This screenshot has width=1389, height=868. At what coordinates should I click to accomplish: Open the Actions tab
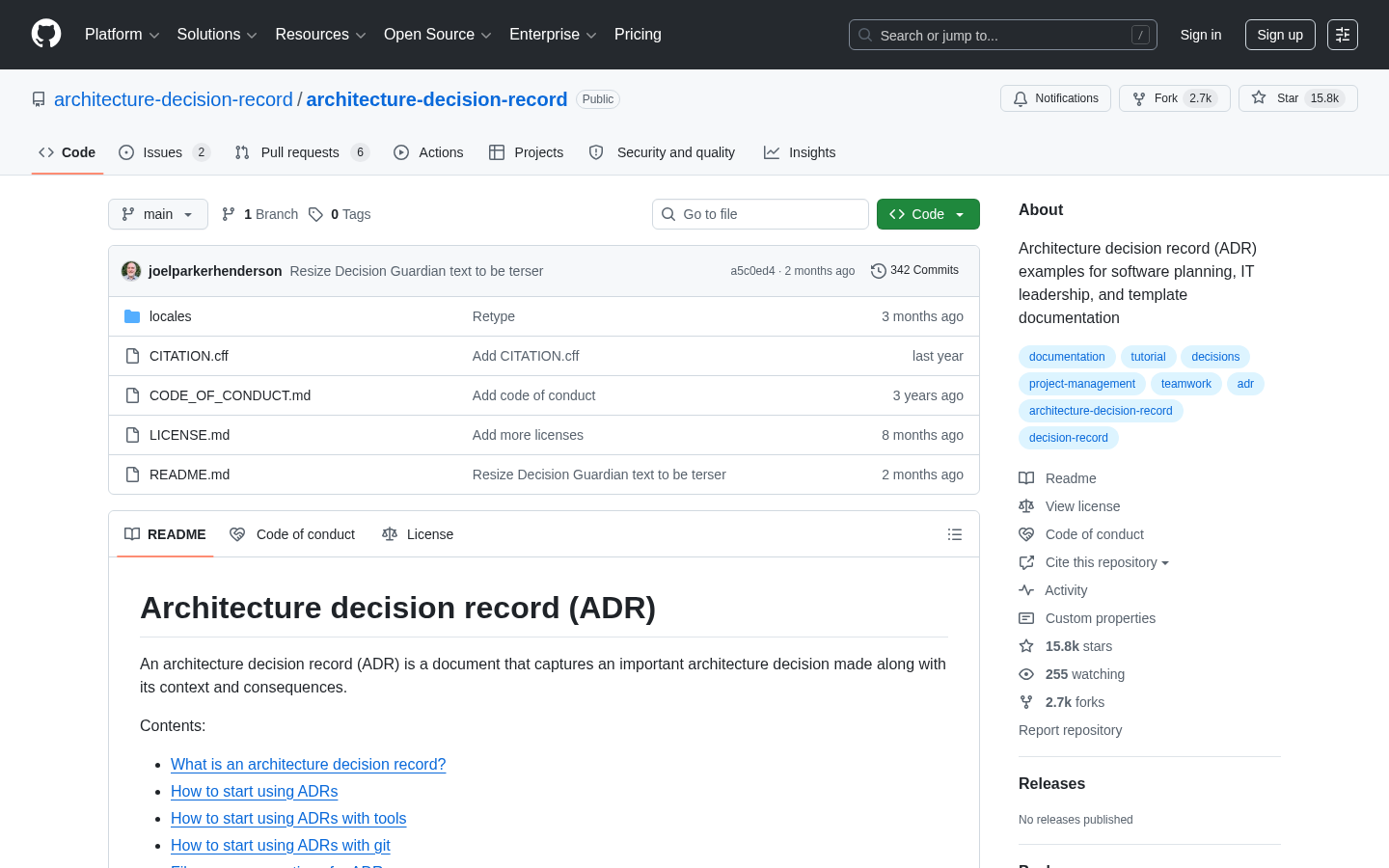[x=428, y=152]
